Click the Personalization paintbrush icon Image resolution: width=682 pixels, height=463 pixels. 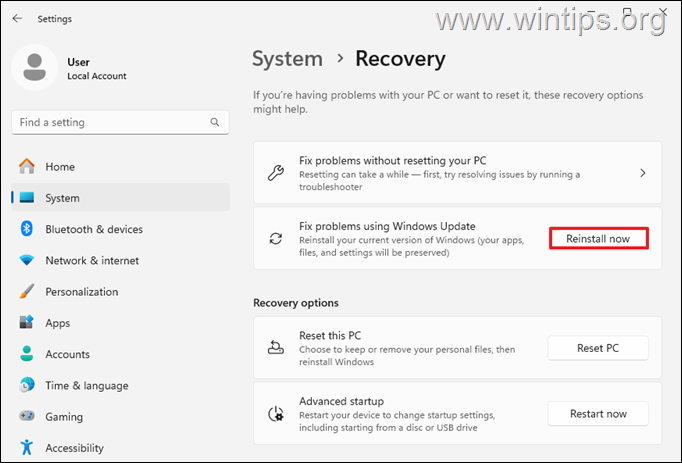click(x=27, y=291)
